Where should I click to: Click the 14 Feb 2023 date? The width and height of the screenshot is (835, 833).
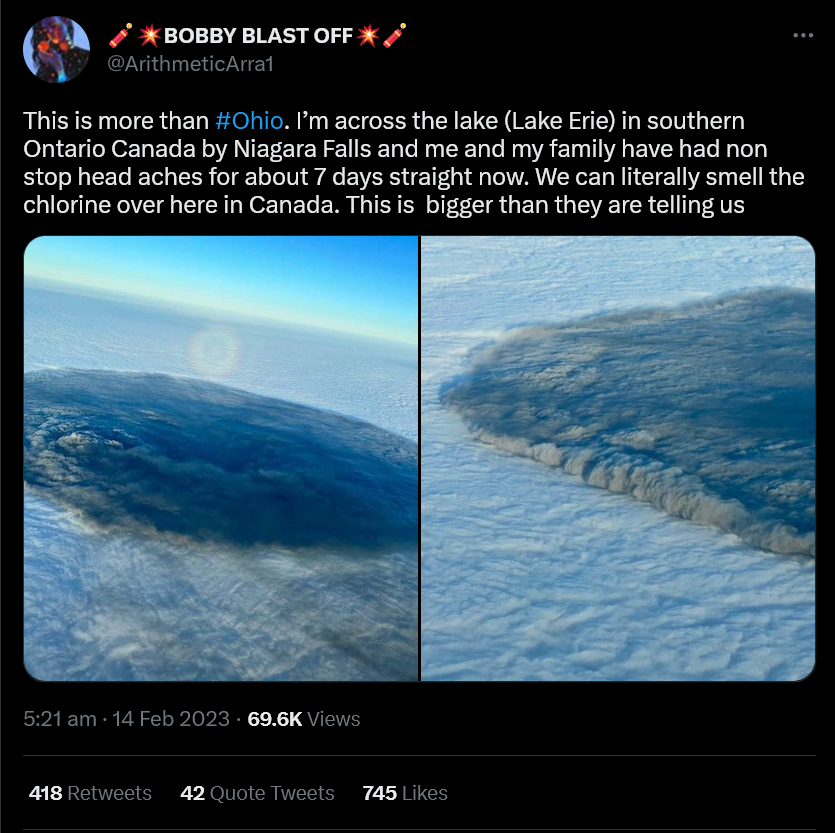click(170, 719)
